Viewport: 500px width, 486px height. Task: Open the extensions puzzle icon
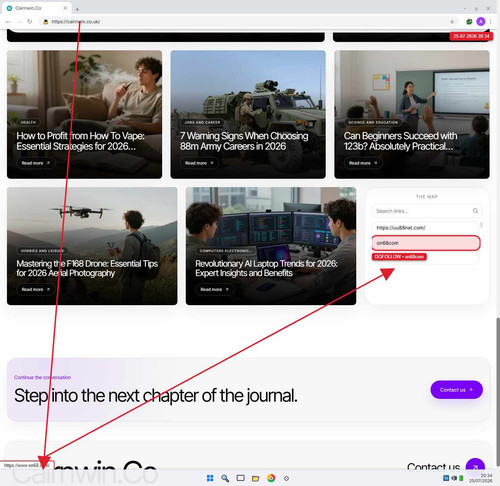tap(469, 22)
